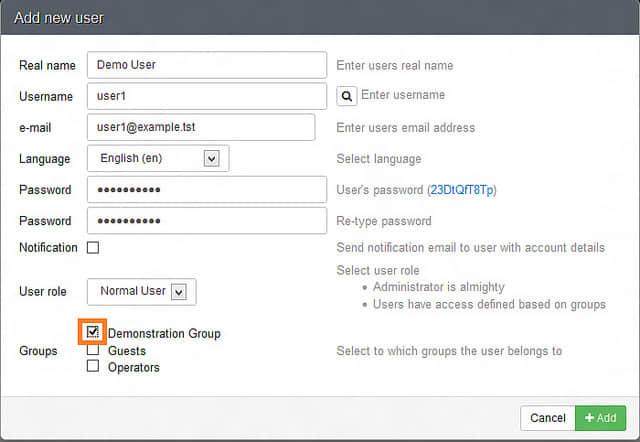Click the username search magnifier icon

(346, 96)
